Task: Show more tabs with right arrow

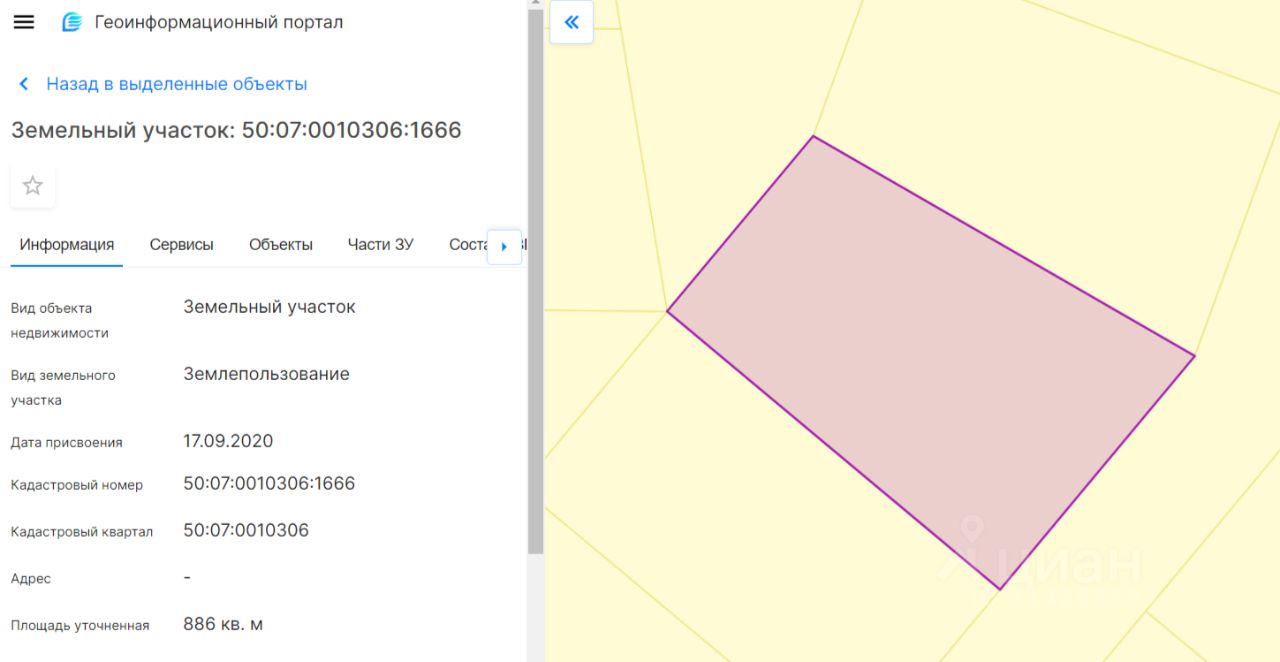Action: click(x=504, y=246)
